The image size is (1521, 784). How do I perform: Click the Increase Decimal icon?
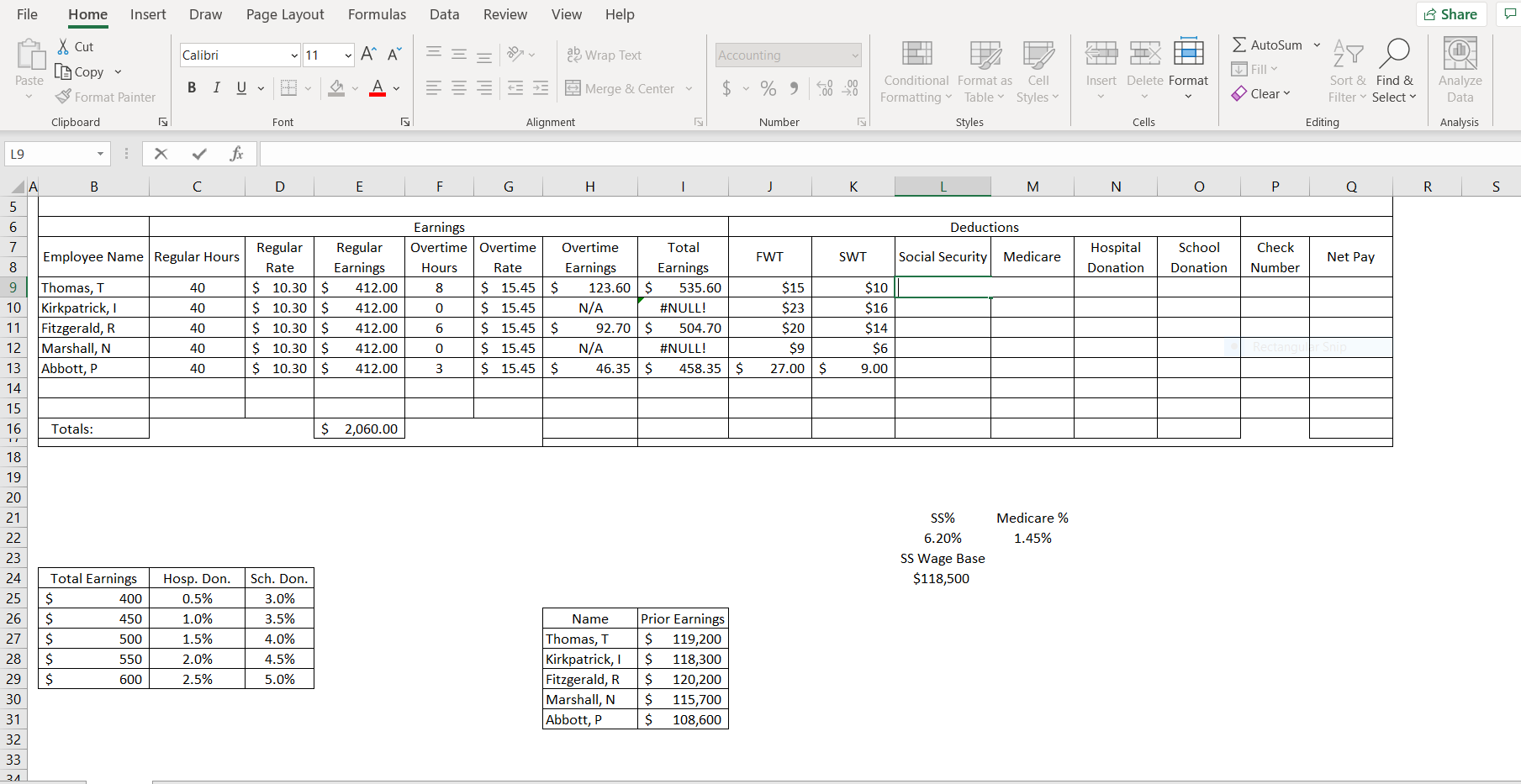[x=824, y=87]
